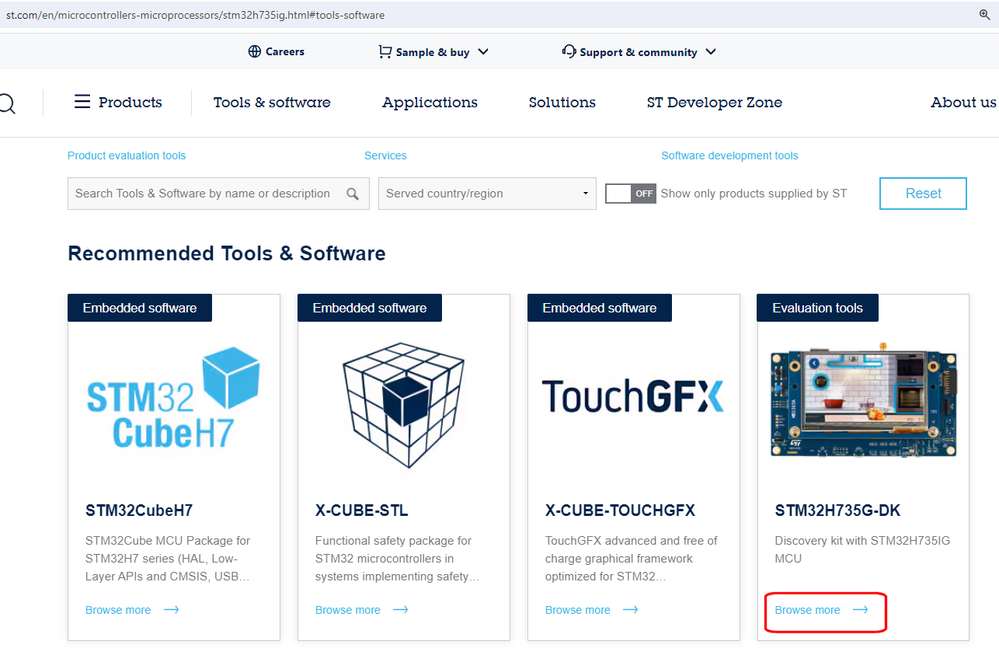This screenshot has height=652, width=999.
Task: Click the Embedded software tag on STM32CubeH7 card
Action: point(140,308)
